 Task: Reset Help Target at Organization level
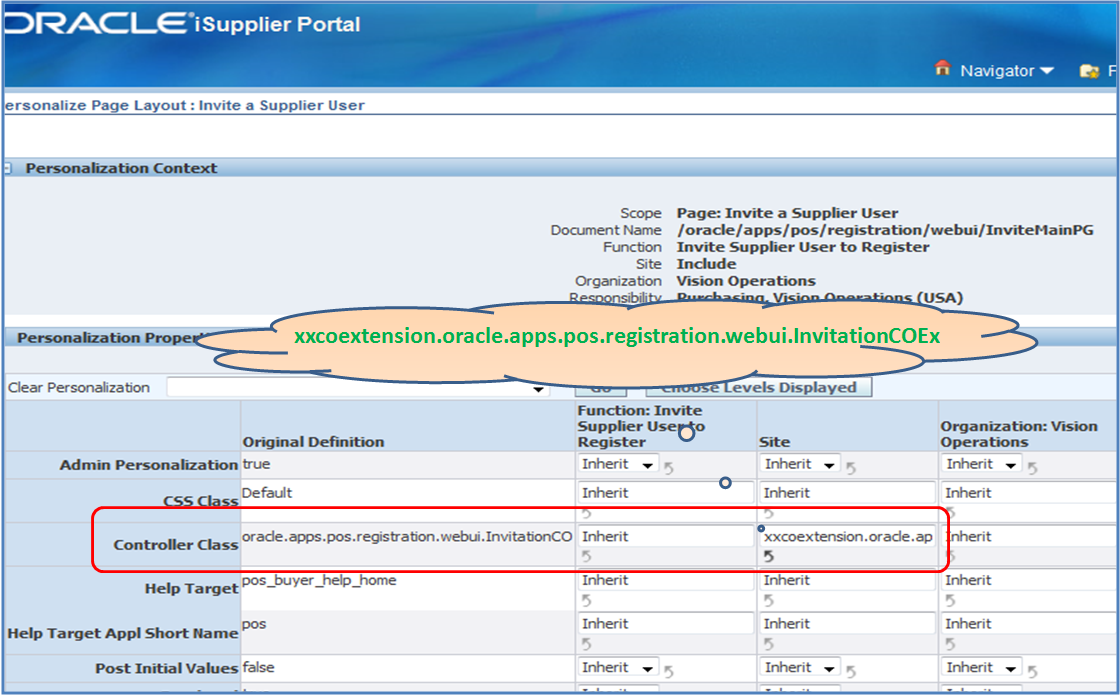950,600
